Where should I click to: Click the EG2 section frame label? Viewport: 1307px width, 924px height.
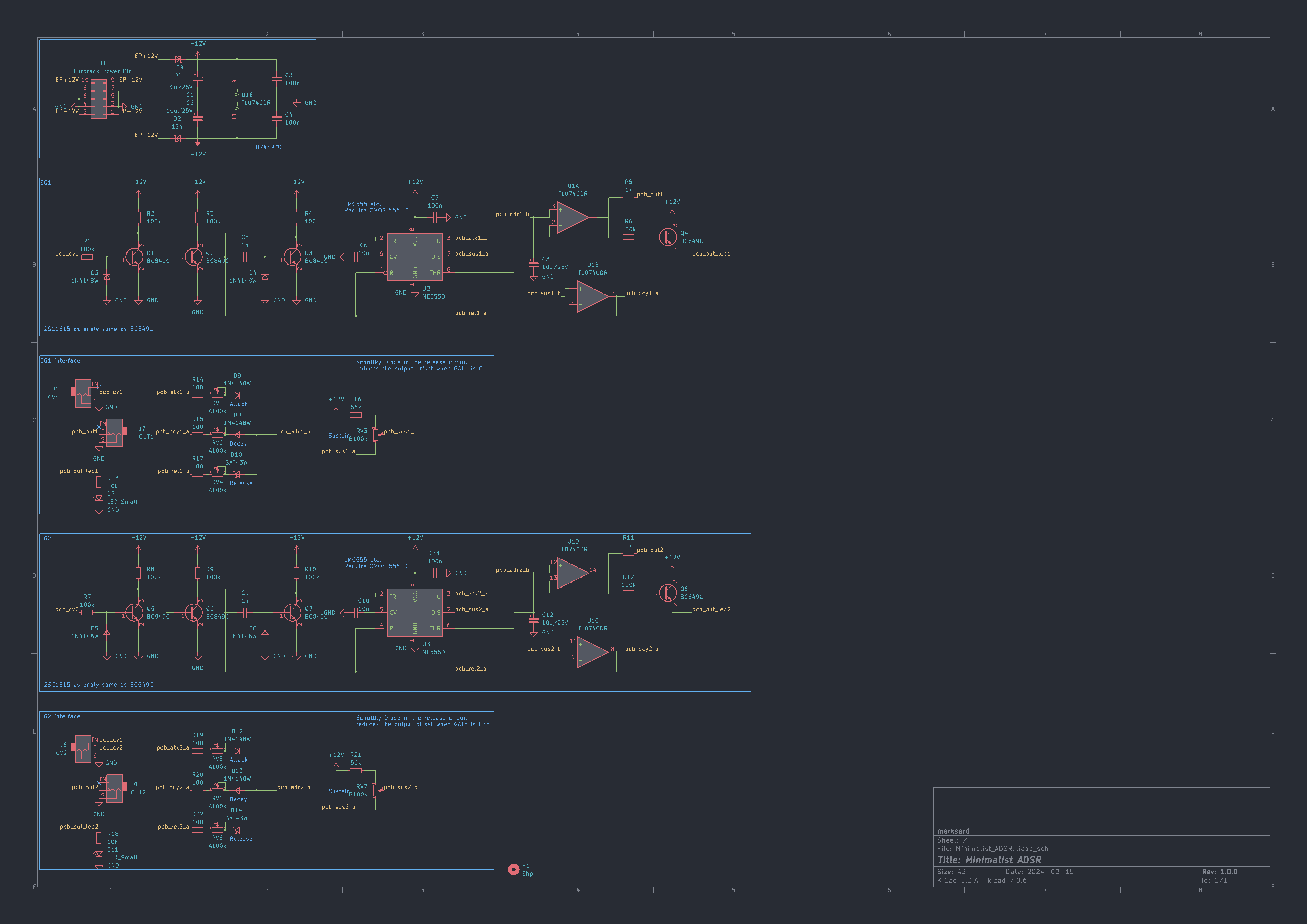click(46, 538)
